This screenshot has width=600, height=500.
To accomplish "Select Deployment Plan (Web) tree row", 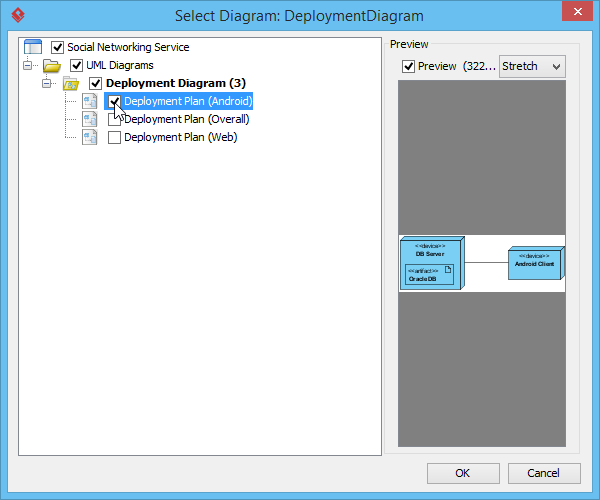I will click(181, 137).
